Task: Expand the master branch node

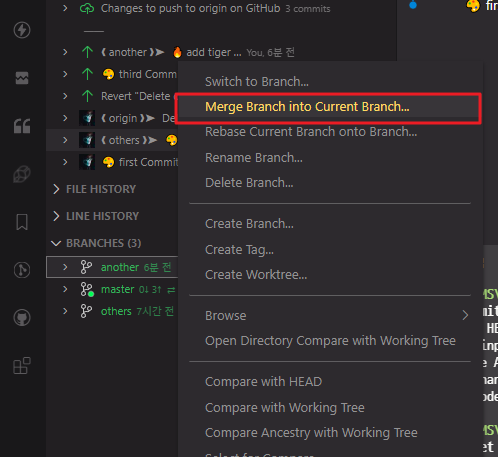Action: (65, 289)
